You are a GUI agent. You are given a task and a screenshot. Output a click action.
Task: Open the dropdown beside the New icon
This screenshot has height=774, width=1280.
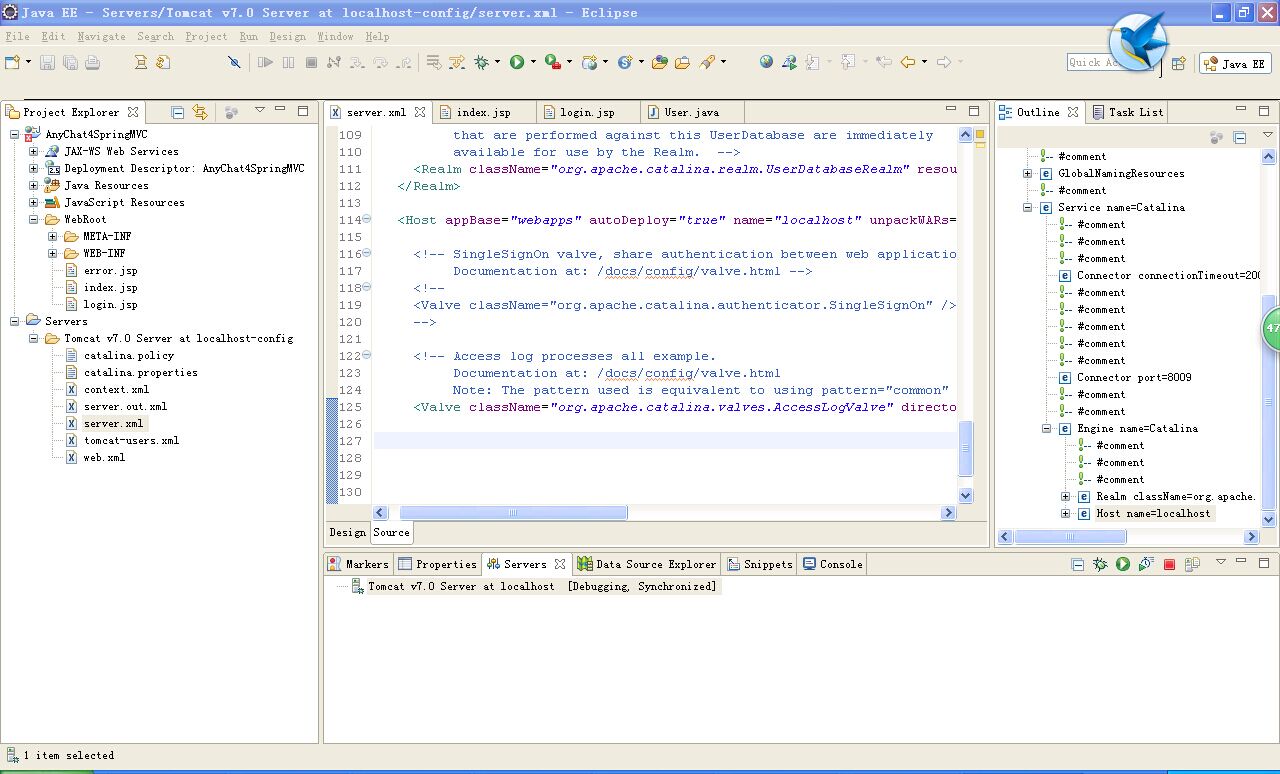28,62
